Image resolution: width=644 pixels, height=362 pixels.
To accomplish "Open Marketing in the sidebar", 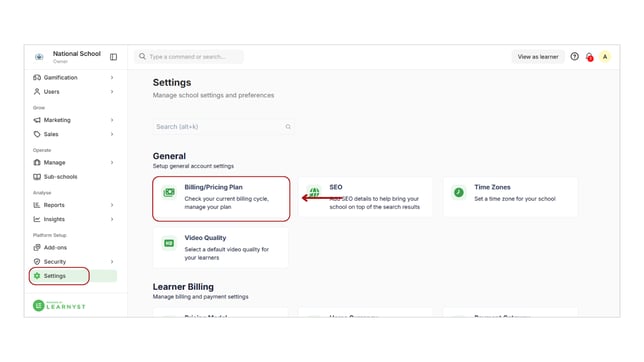I will [74, 120].
